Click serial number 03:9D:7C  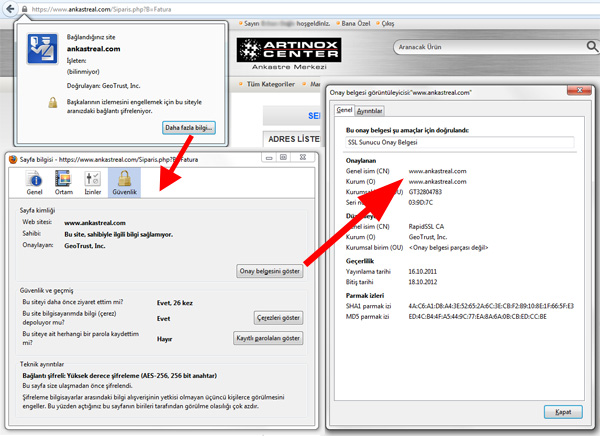421,202
